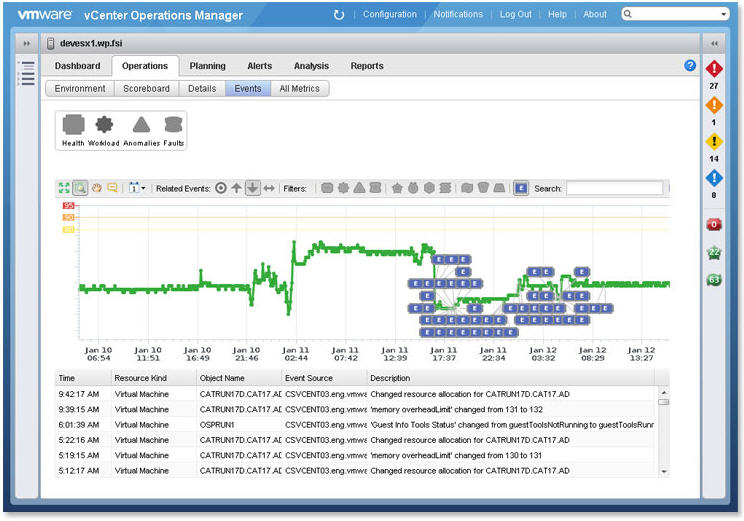Select the Scoreboard sub-tab
This screenshot has height=521, width=744.
point(146,89)
